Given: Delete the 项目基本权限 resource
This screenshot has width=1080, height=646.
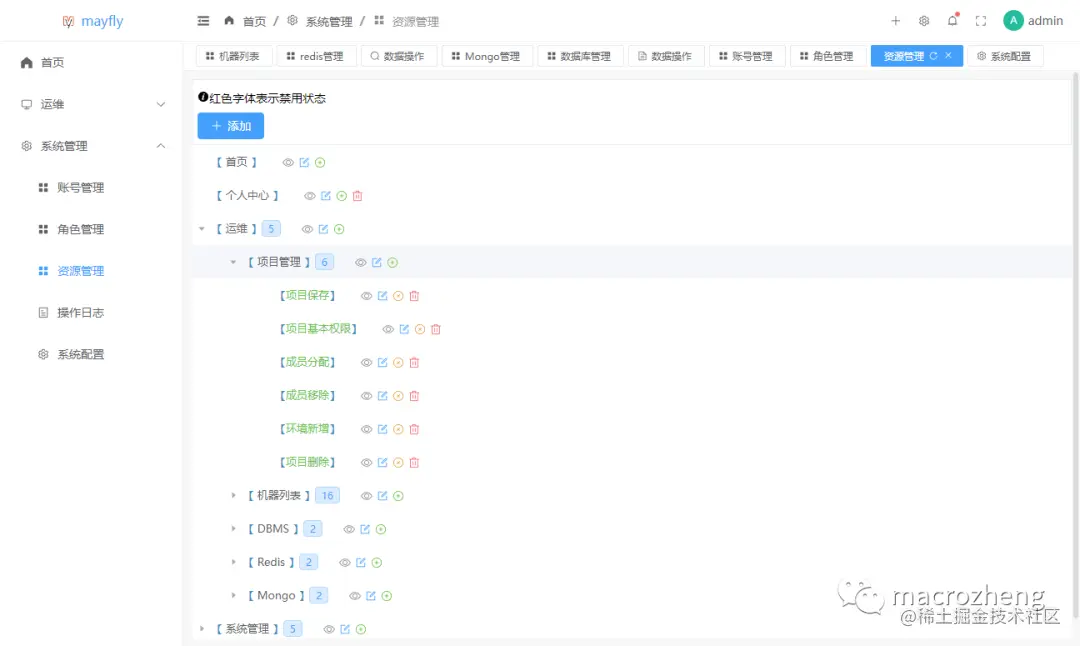Looking at the screenshot, I should click(x=436, y=329).
